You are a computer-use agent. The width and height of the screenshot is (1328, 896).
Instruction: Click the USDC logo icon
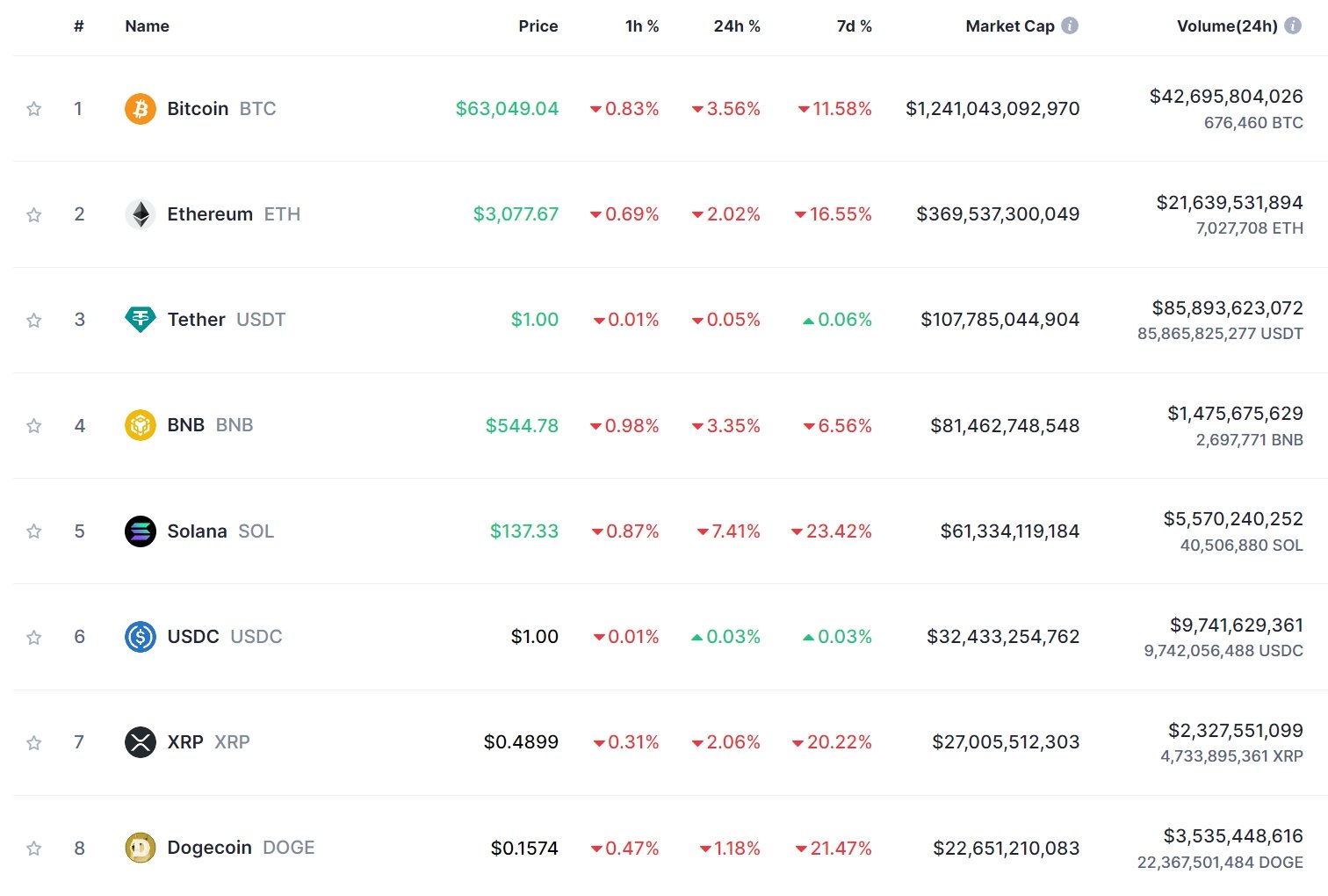point(140,637)
